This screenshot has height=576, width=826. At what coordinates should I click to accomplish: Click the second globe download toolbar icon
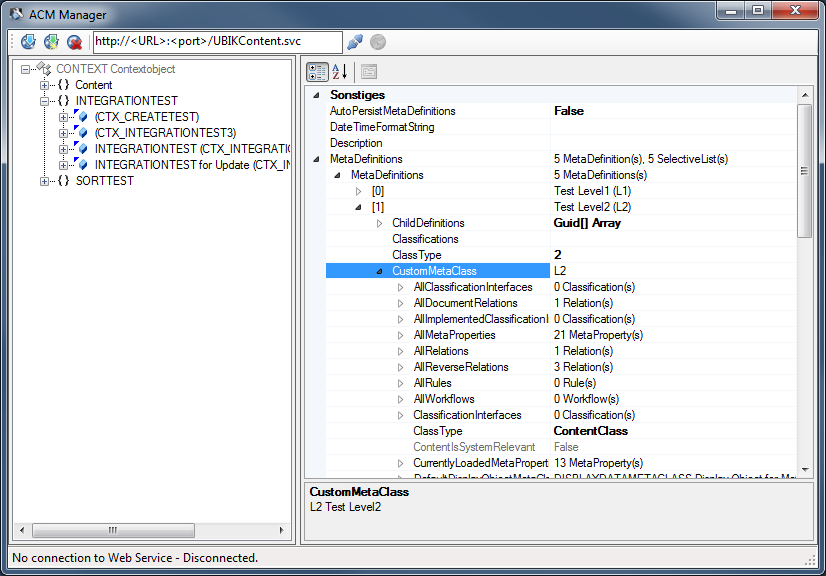pos(51,42)
